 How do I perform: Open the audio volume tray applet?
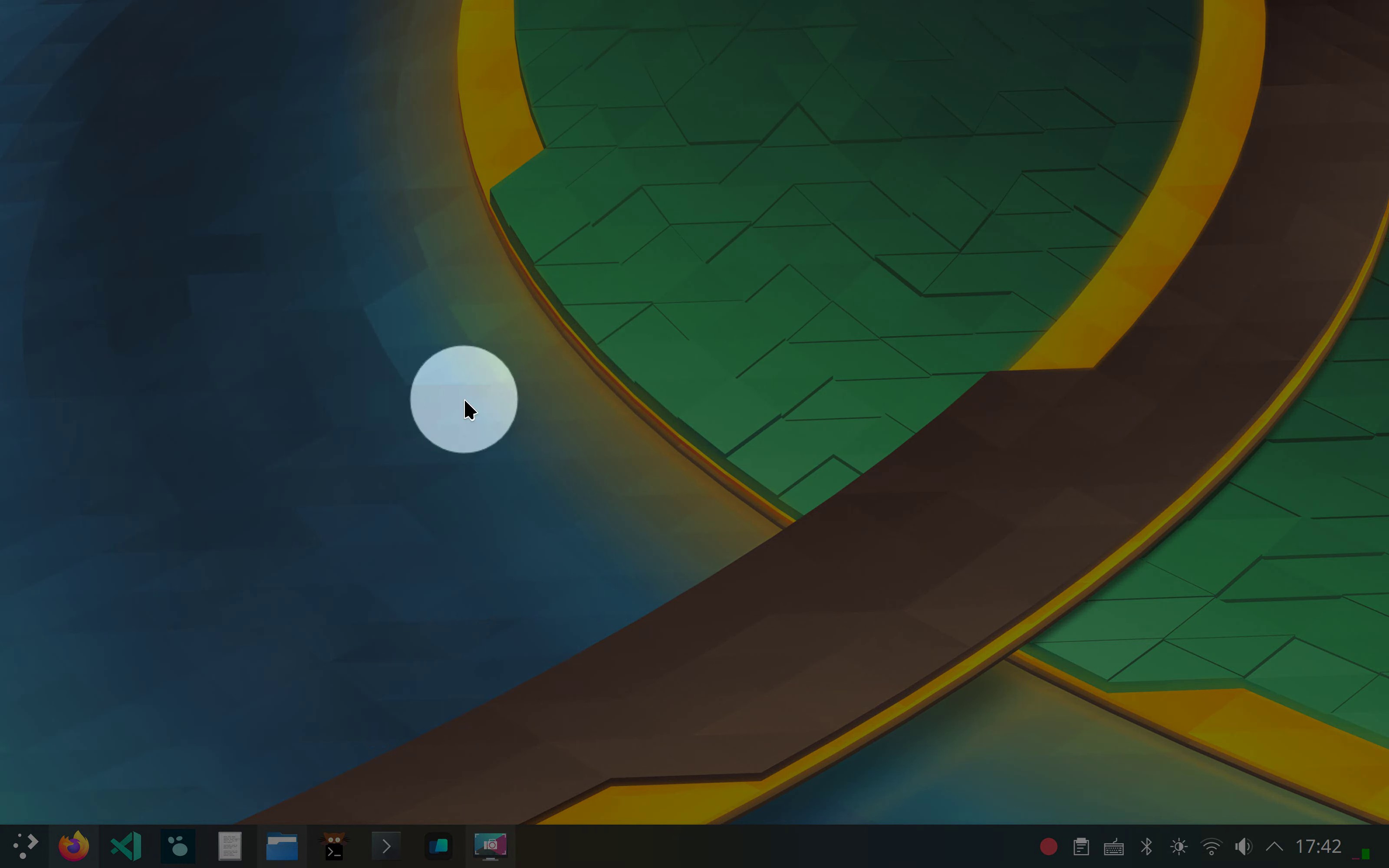click(x=1244, y=847)
